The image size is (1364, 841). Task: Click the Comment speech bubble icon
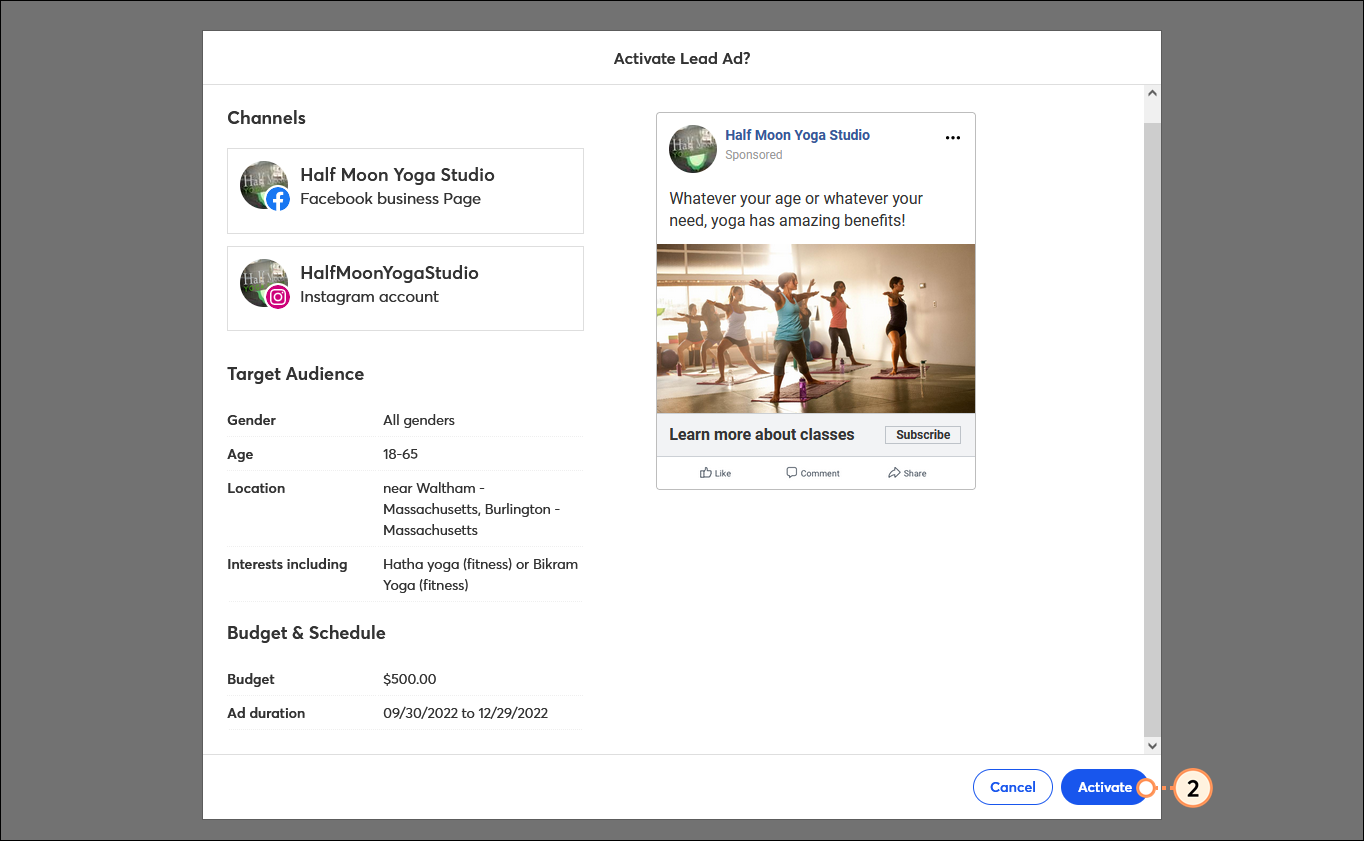(792, 473)
